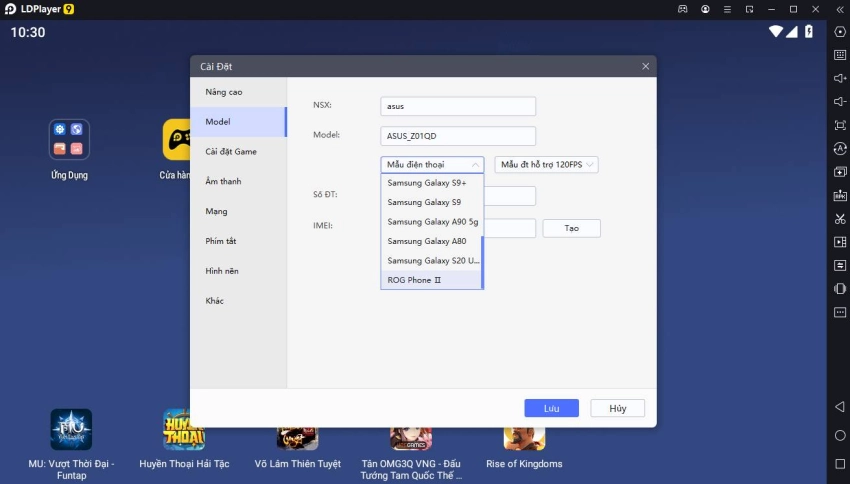This screenshot has width=850, height=484.
Task: Click the Android back triangle button
Action: point(840,406)
